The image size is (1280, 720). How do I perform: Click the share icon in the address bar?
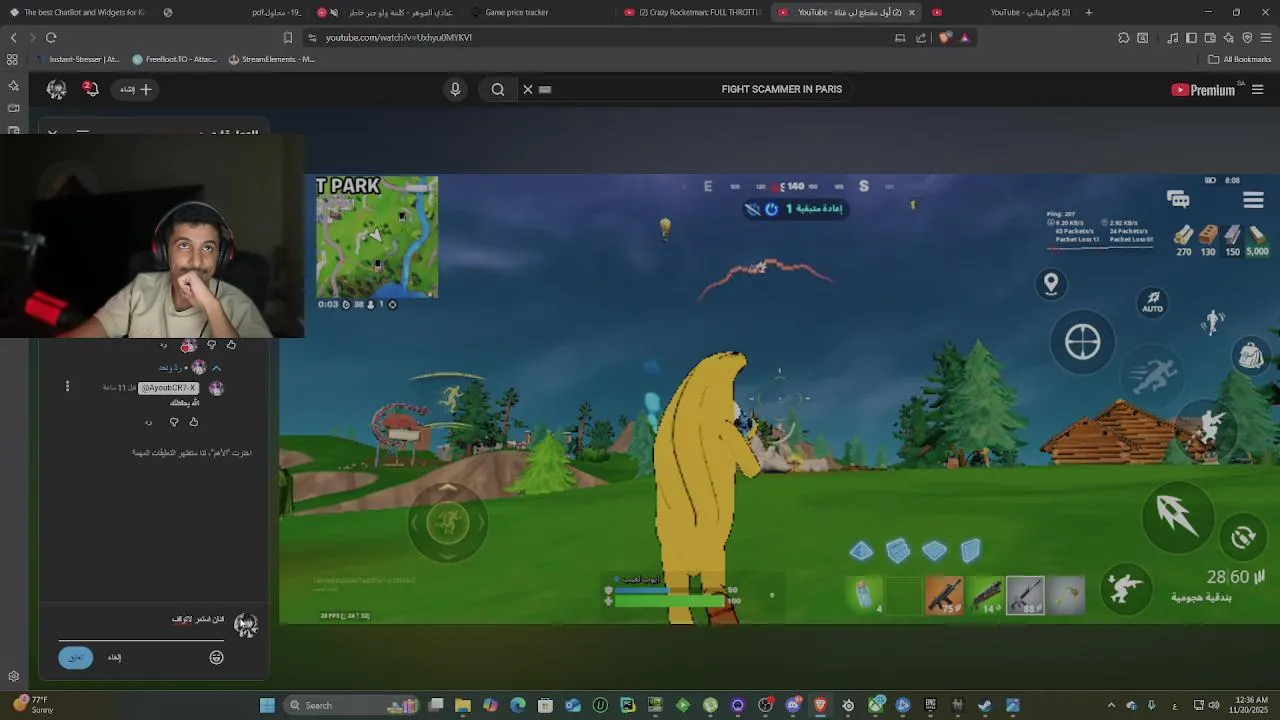click(921, 37)
